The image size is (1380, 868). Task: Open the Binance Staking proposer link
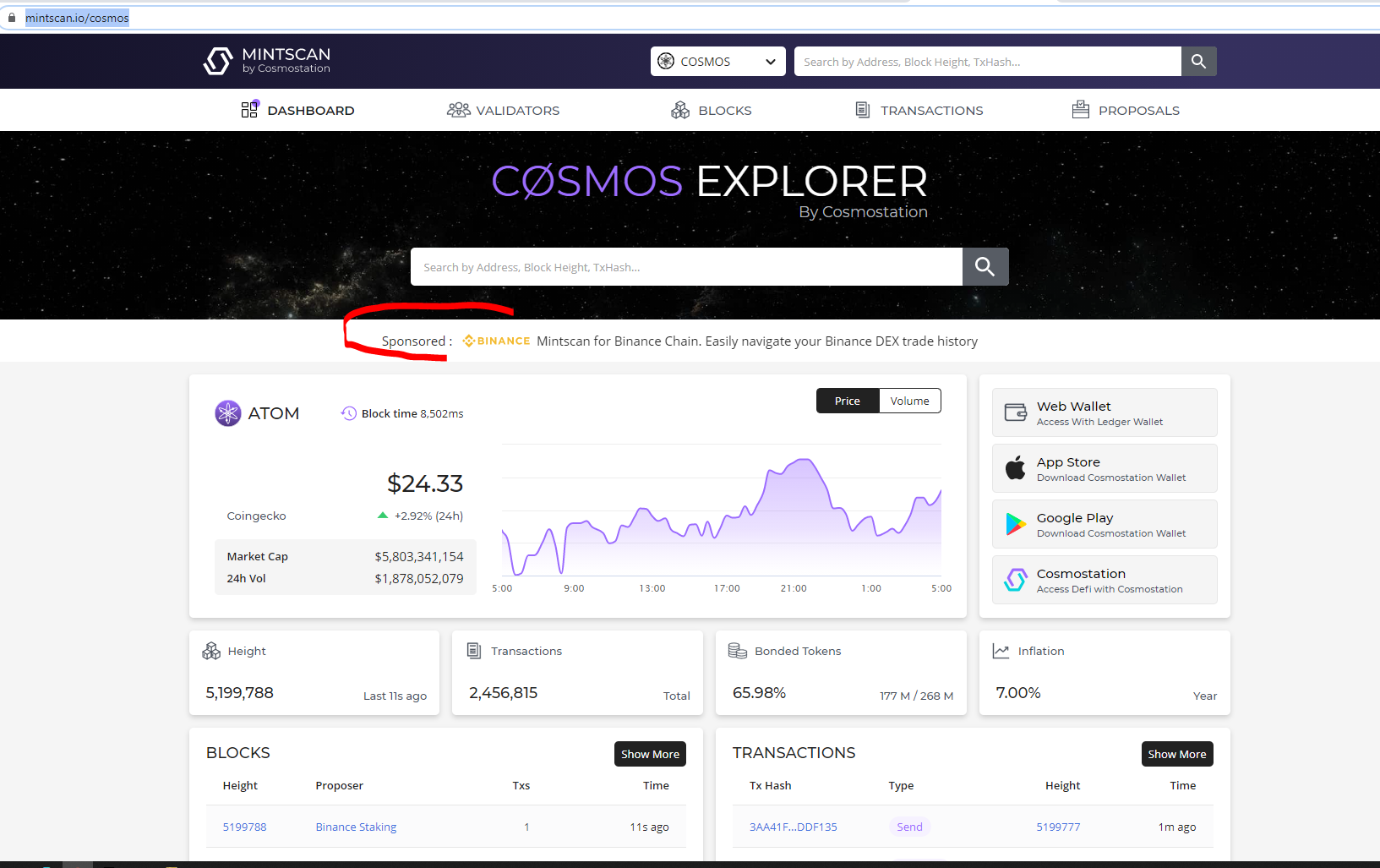point(356,827)
